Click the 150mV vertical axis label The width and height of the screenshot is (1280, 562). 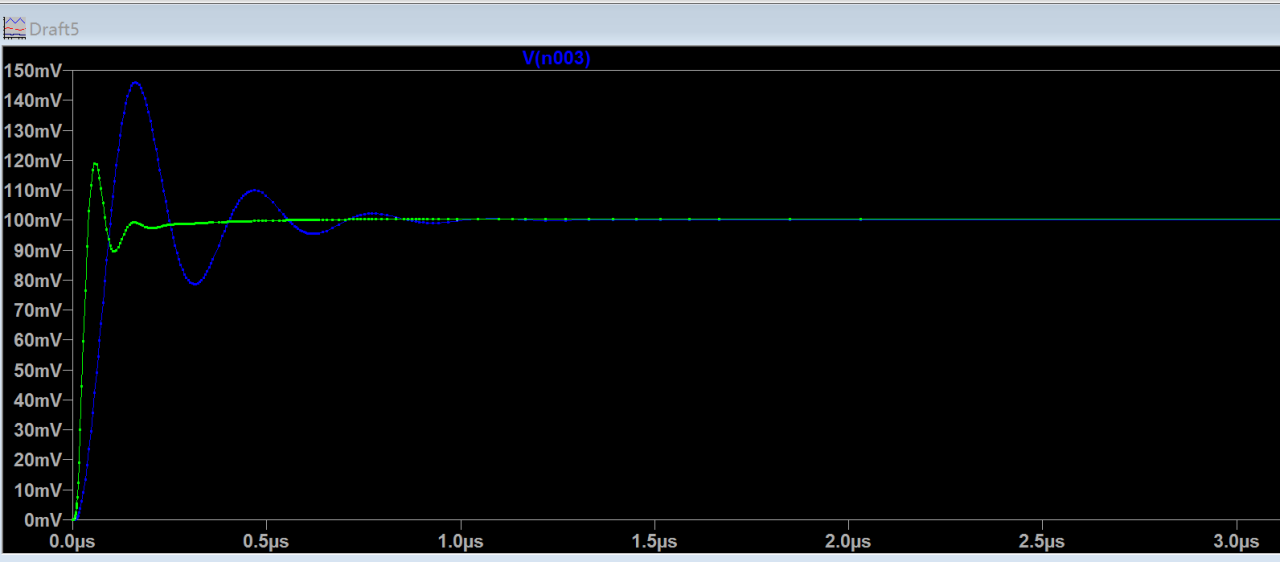(x=32, y=71)
